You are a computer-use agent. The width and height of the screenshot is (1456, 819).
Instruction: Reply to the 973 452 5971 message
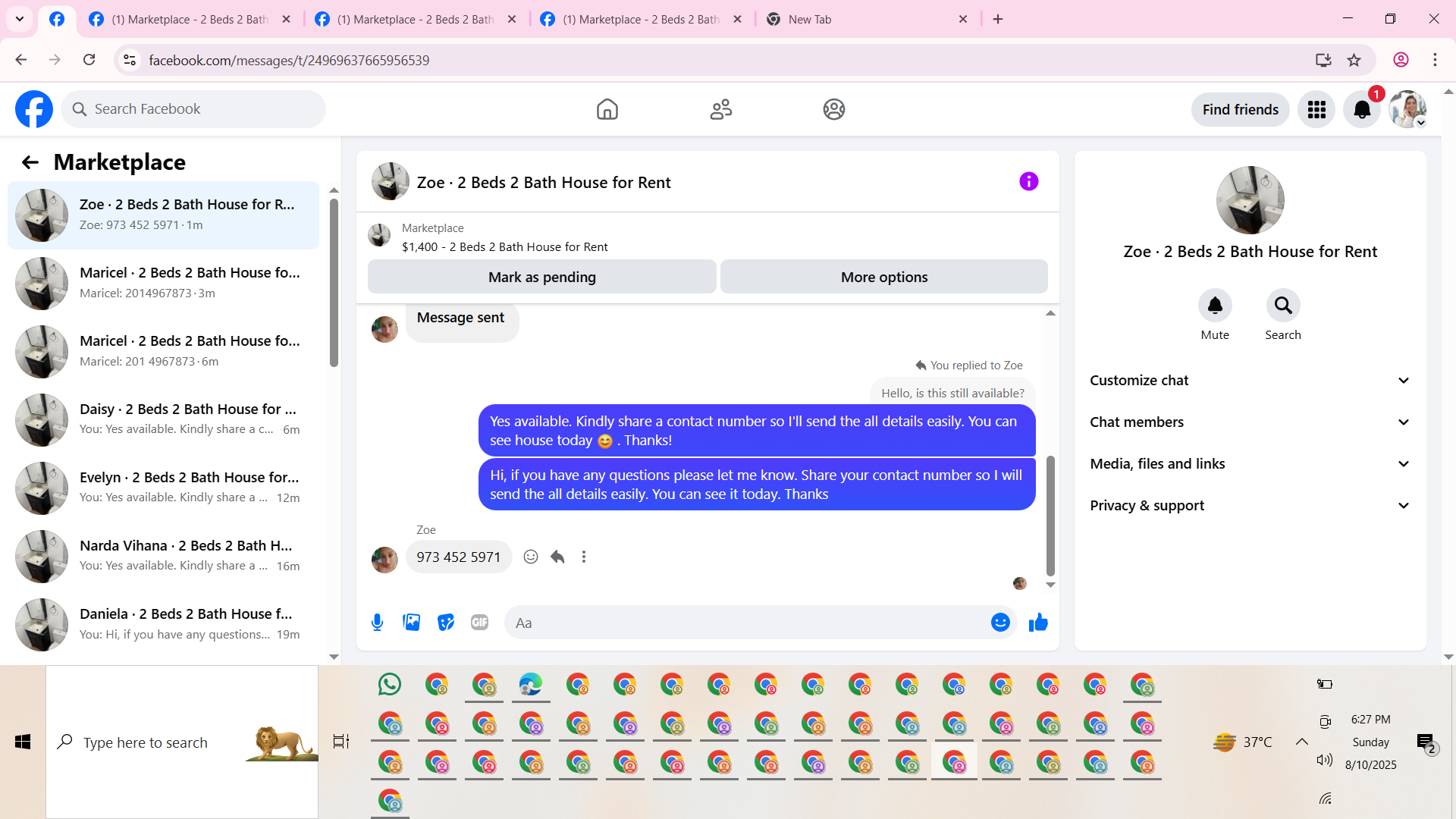click(557, 557)
